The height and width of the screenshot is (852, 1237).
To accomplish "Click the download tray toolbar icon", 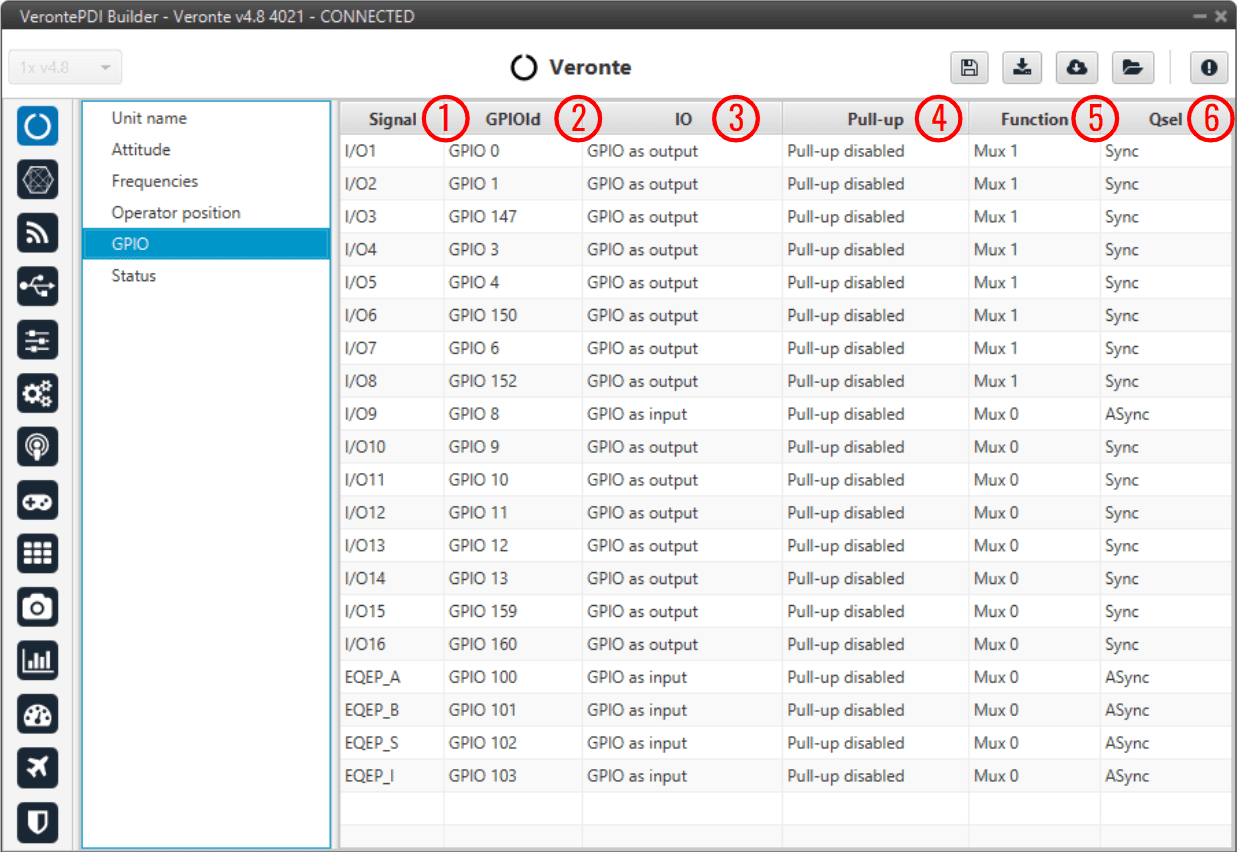I will (x=1022, y=67).
